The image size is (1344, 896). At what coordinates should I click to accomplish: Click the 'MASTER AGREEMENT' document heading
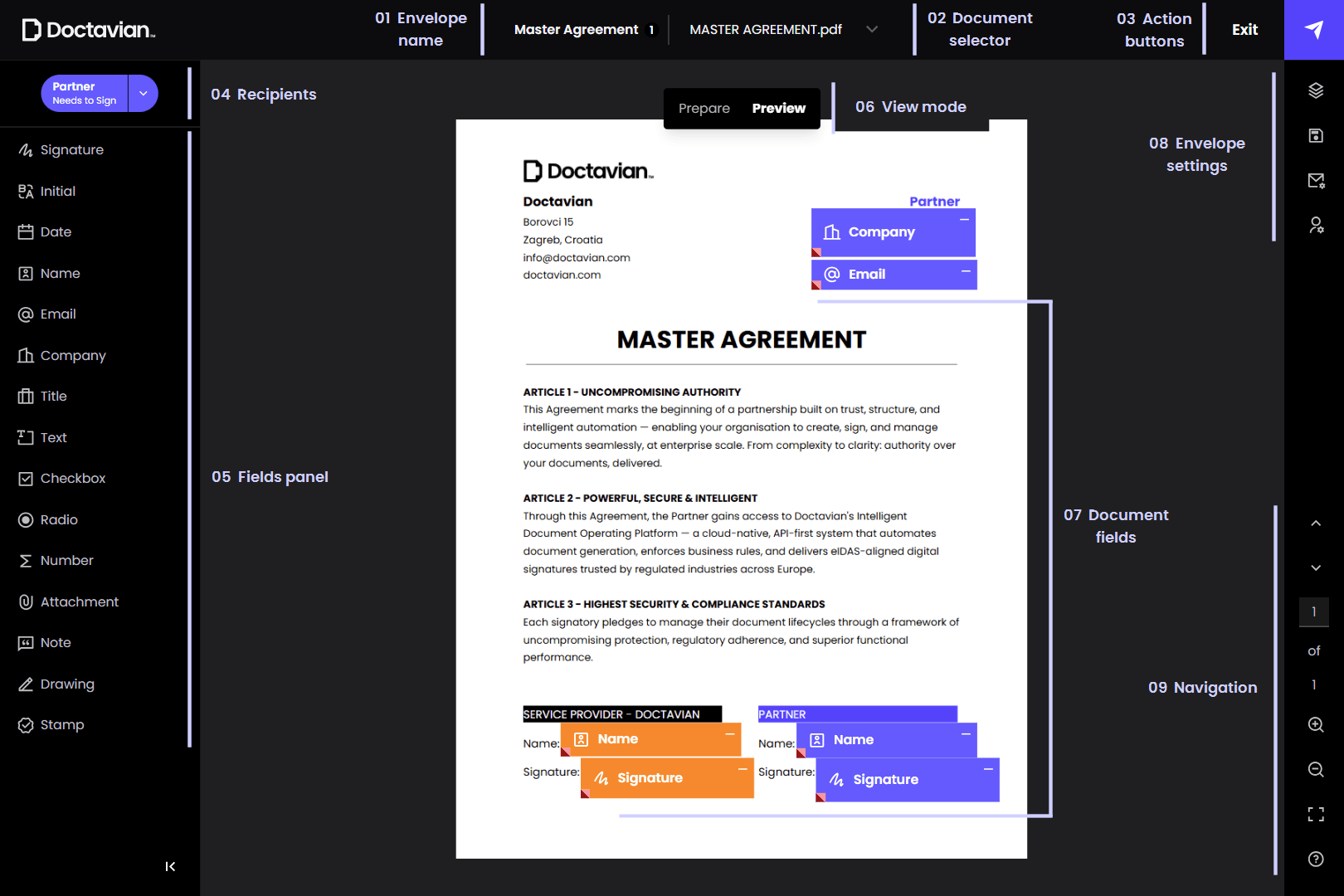tap(742, 340)
